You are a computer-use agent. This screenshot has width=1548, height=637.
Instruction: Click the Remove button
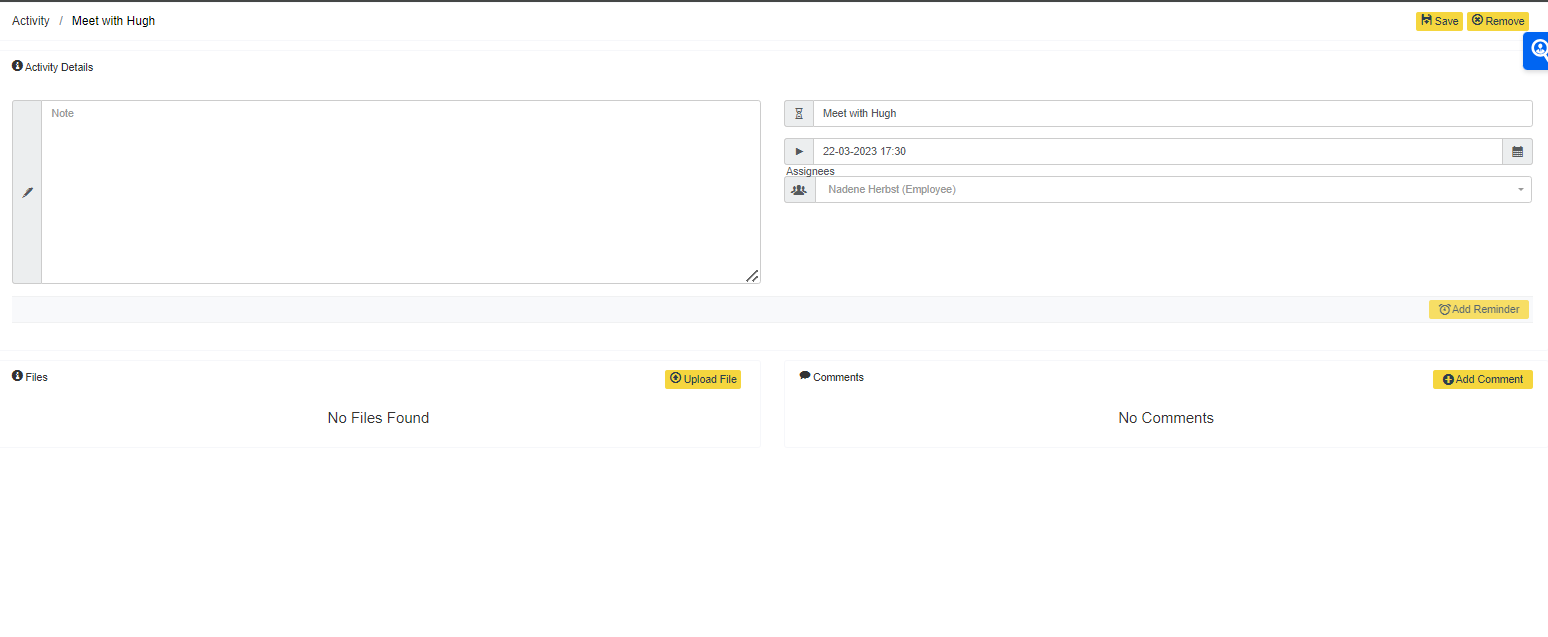[x=1498, y=21]
